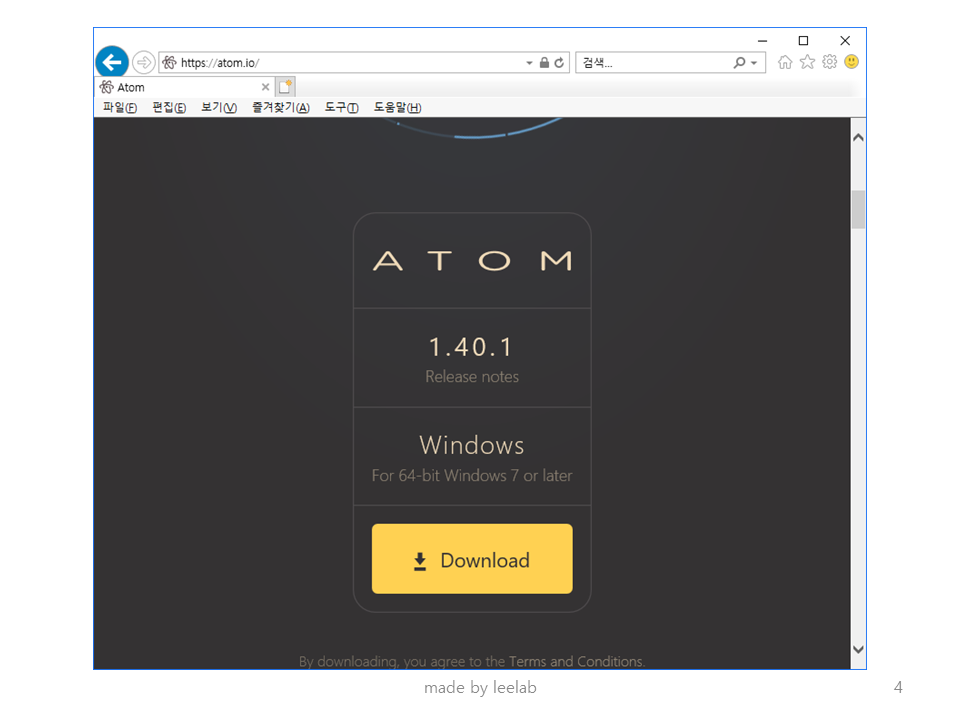The width and height of the screenshot is (960, 720).
Task: Open browser tools gear icon
Action: 830,62
